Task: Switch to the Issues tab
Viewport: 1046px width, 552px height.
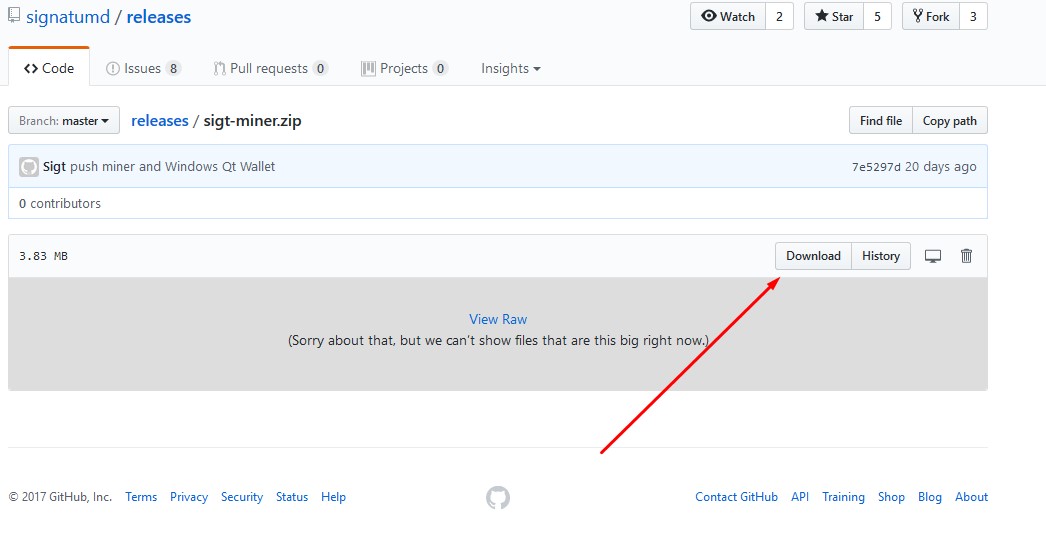Action: (x=143, y=69)
